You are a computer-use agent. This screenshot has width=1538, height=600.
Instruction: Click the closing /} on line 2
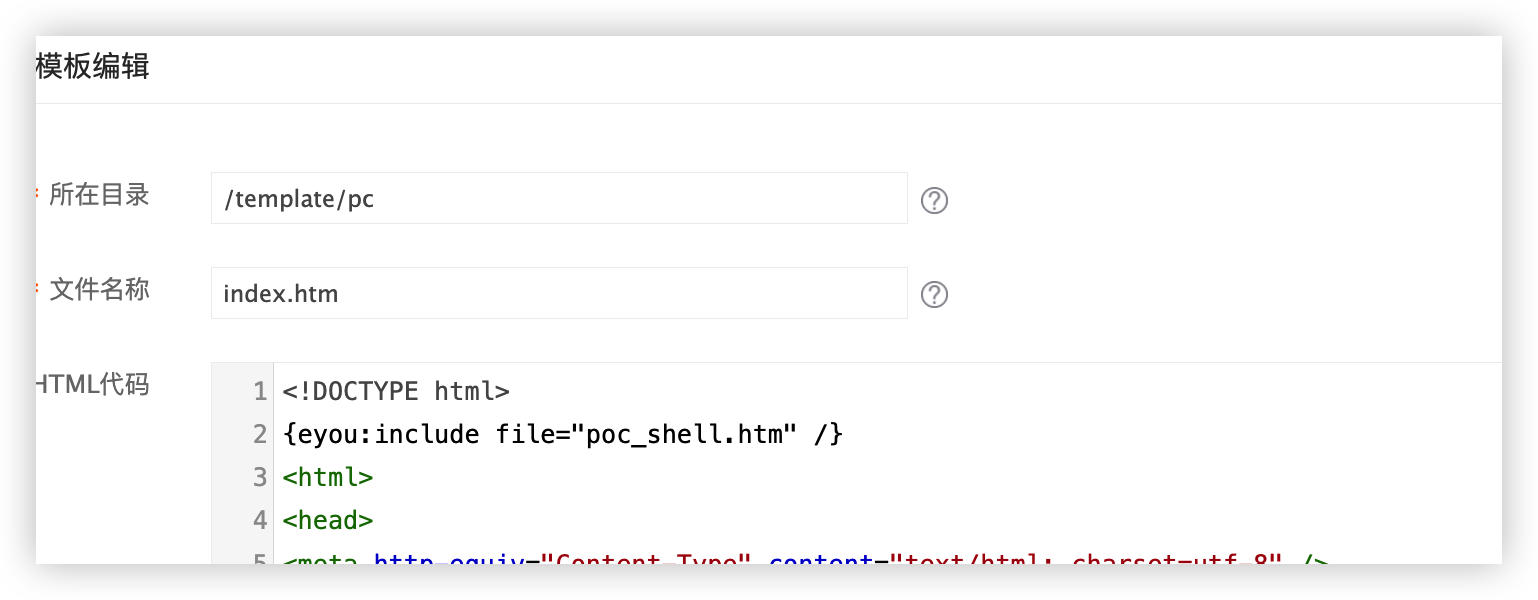[x=830, y=434]
